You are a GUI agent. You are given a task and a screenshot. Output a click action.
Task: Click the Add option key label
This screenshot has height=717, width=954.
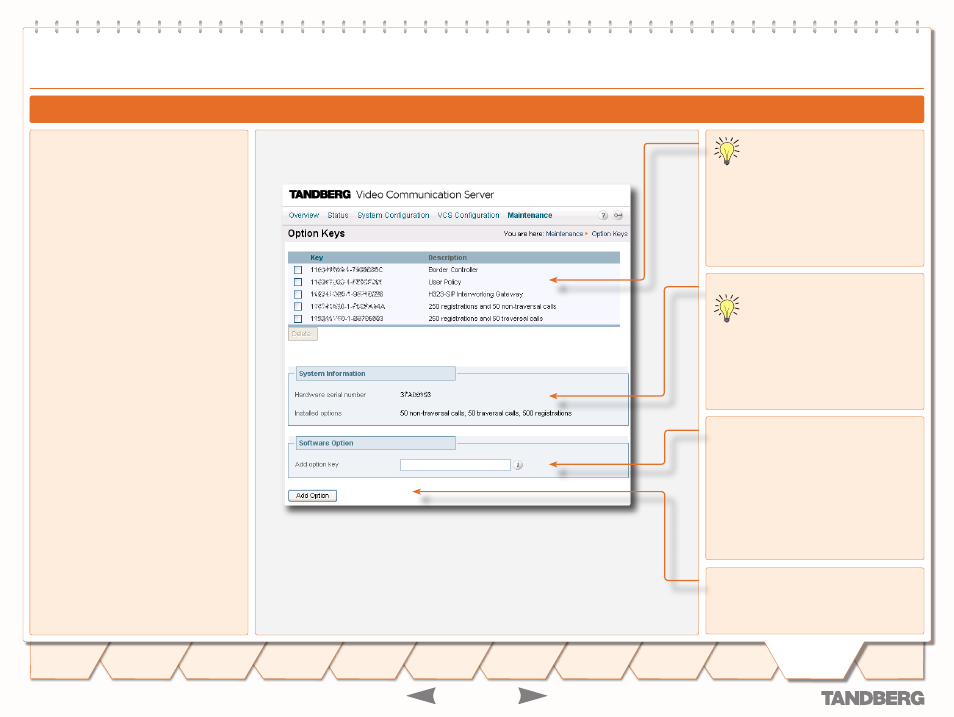tap(316, 464)
